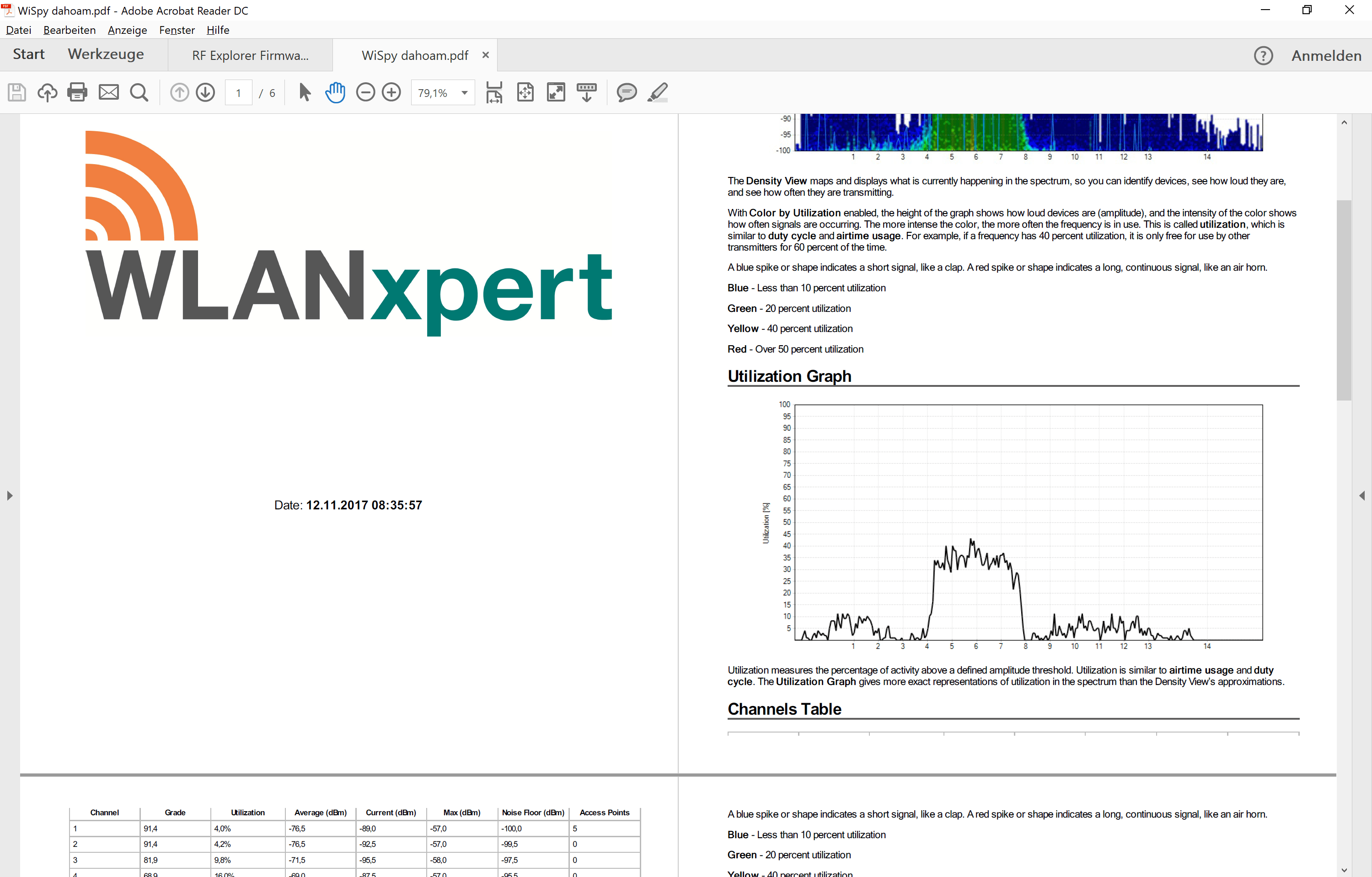Click the fit width scrolling icon
The image size is (1372, 877).
pyautogui.click(x=494, y=92)
